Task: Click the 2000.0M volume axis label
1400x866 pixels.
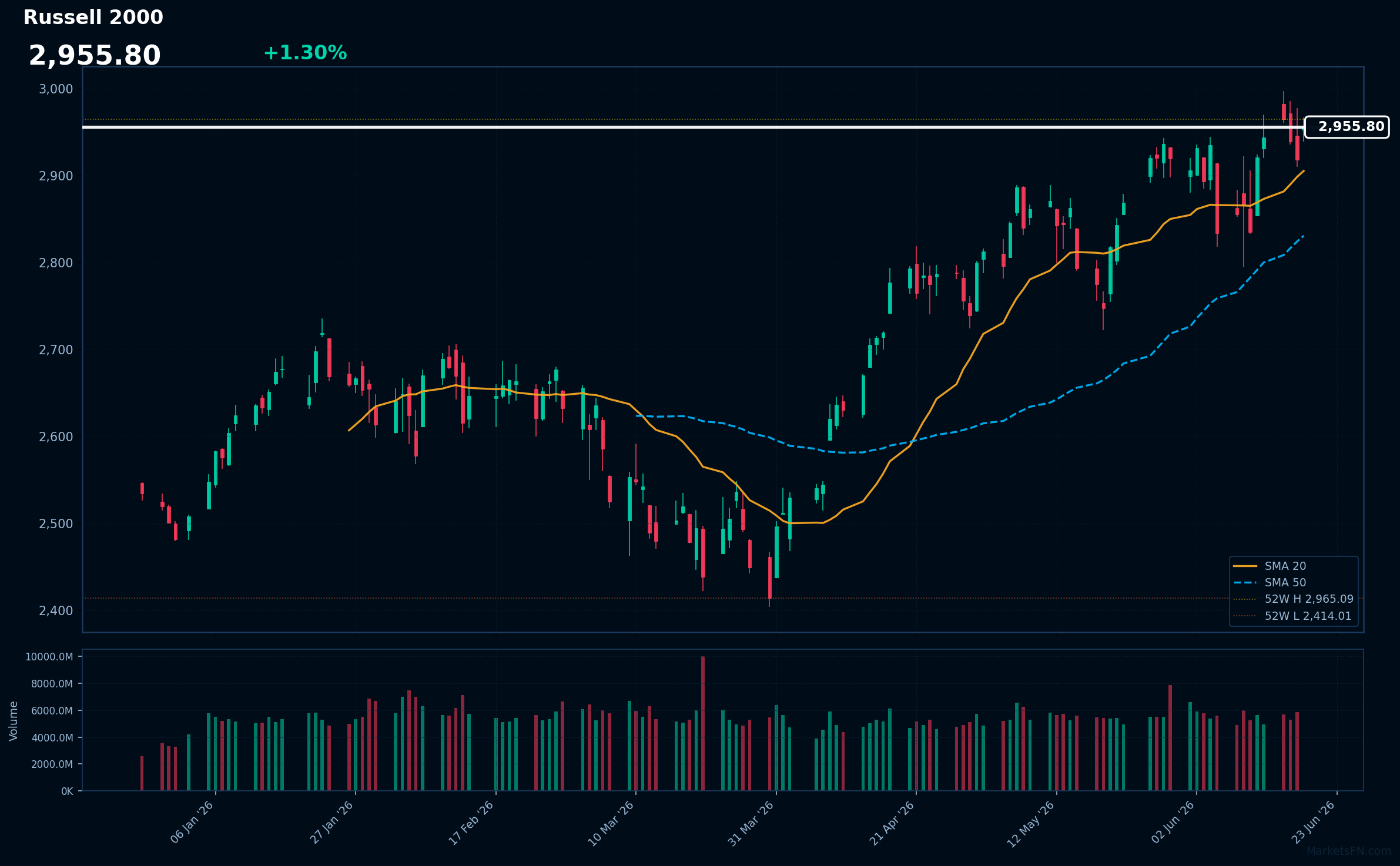Action: click(x=52, y=764)
